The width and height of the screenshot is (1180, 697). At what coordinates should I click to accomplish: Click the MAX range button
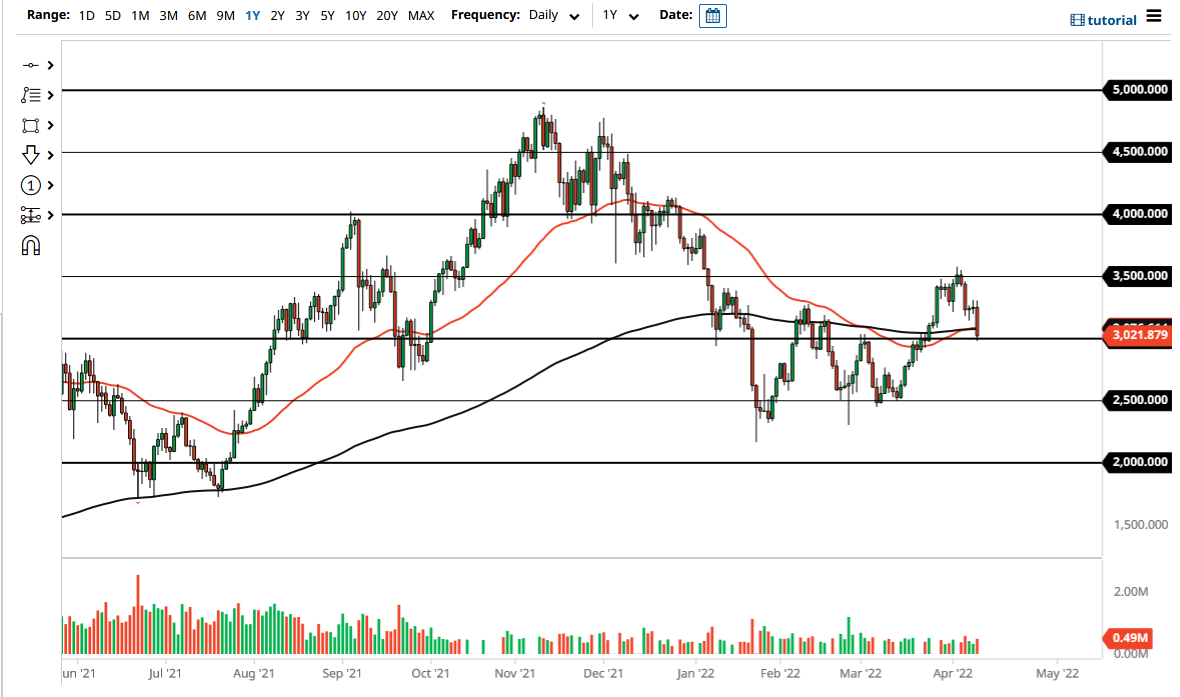422,15
